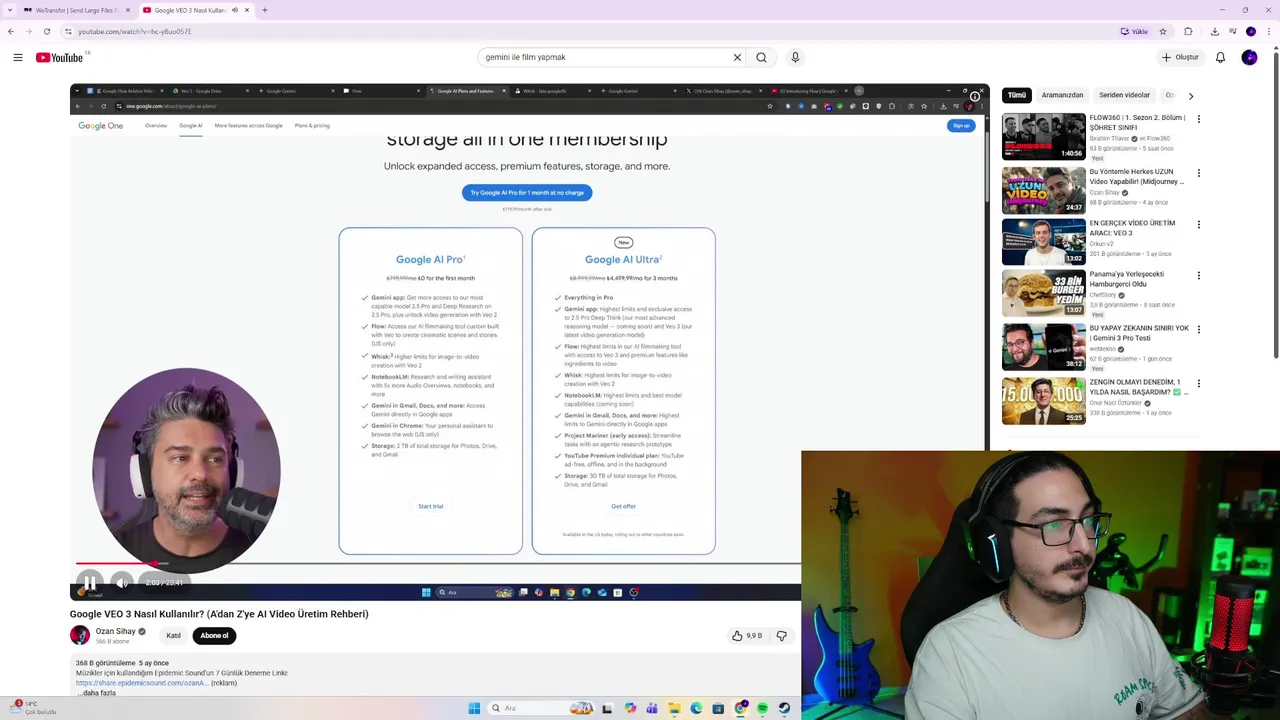
Task: Open Chrome profile avatar in toolbar
Action: [1251, 31]
